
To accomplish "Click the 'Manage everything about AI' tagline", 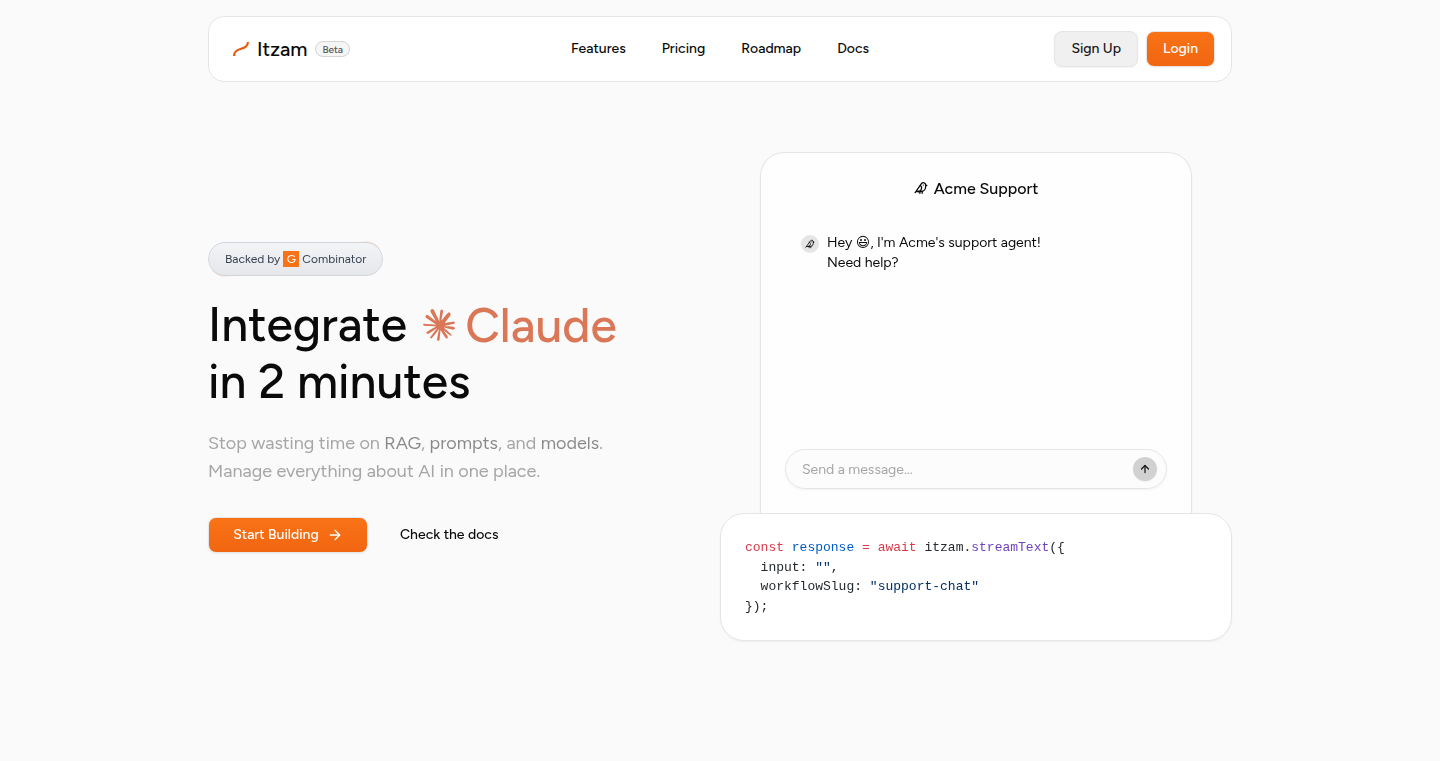I will [x=374, y=471].
